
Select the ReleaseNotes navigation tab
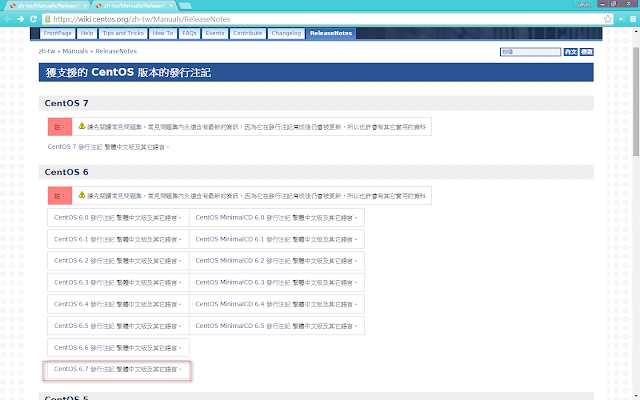coord(331,33)
